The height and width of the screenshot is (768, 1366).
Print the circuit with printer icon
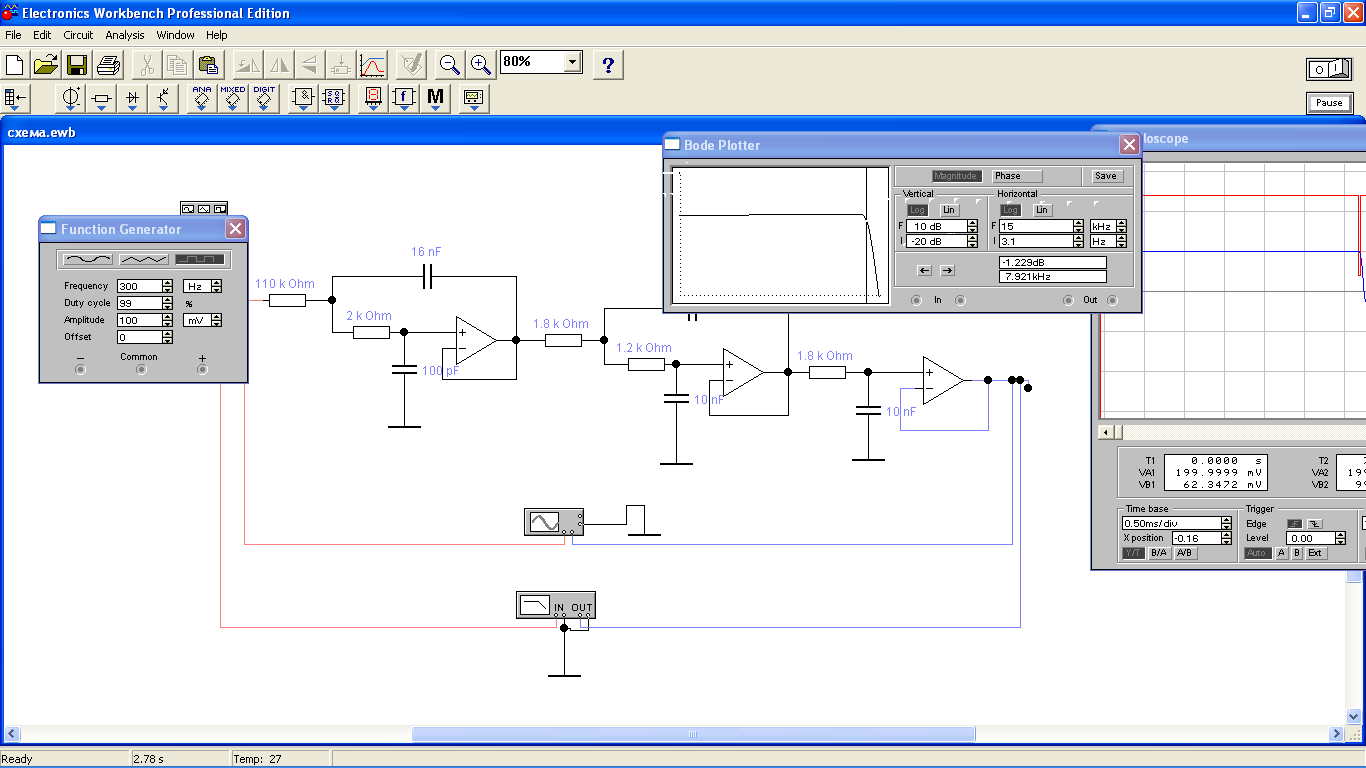pyautogui.click(x=108, y=65)
